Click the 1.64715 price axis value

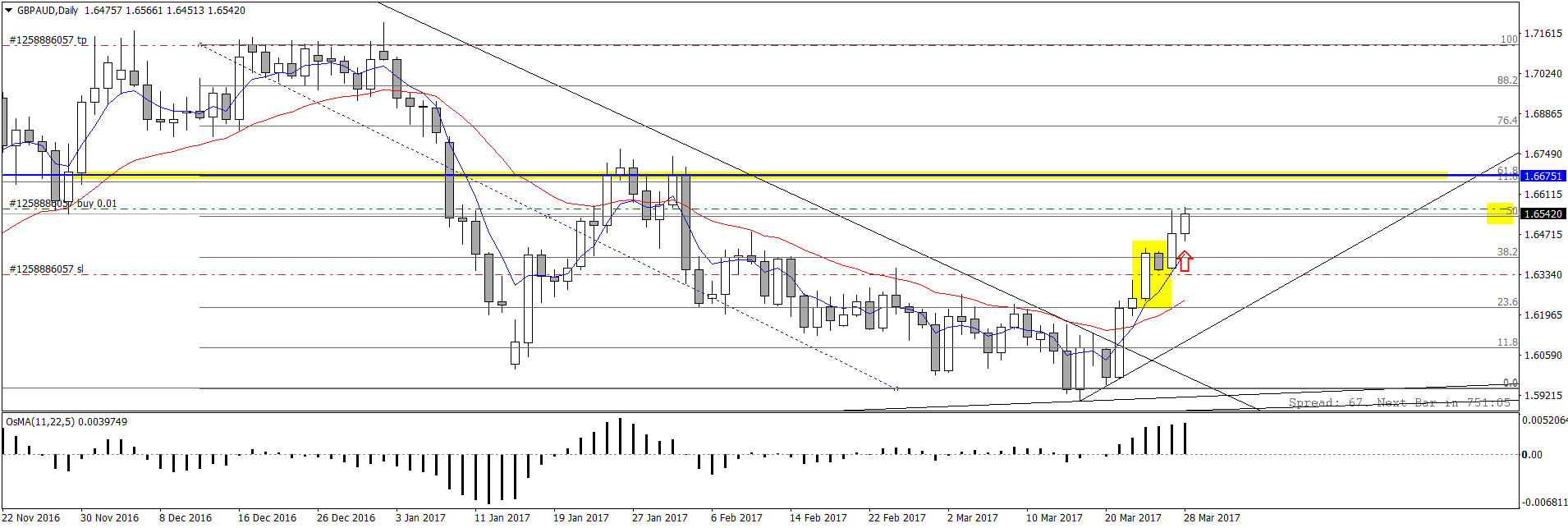click(x=1543, y=235)
